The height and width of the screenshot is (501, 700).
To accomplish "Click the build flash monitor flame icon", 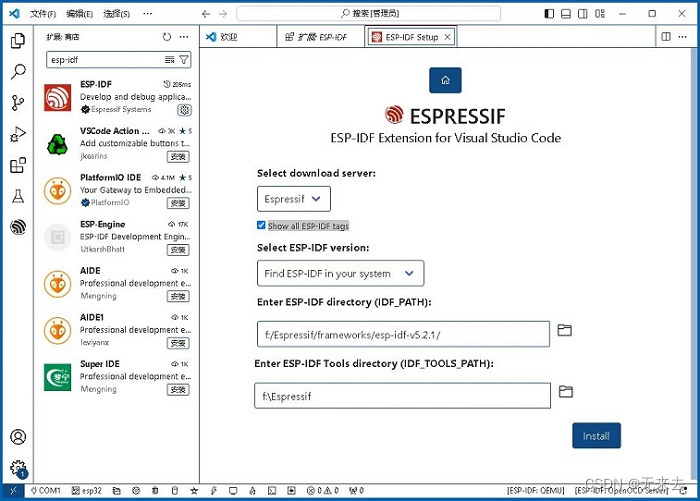I will (x=252, y=491).
